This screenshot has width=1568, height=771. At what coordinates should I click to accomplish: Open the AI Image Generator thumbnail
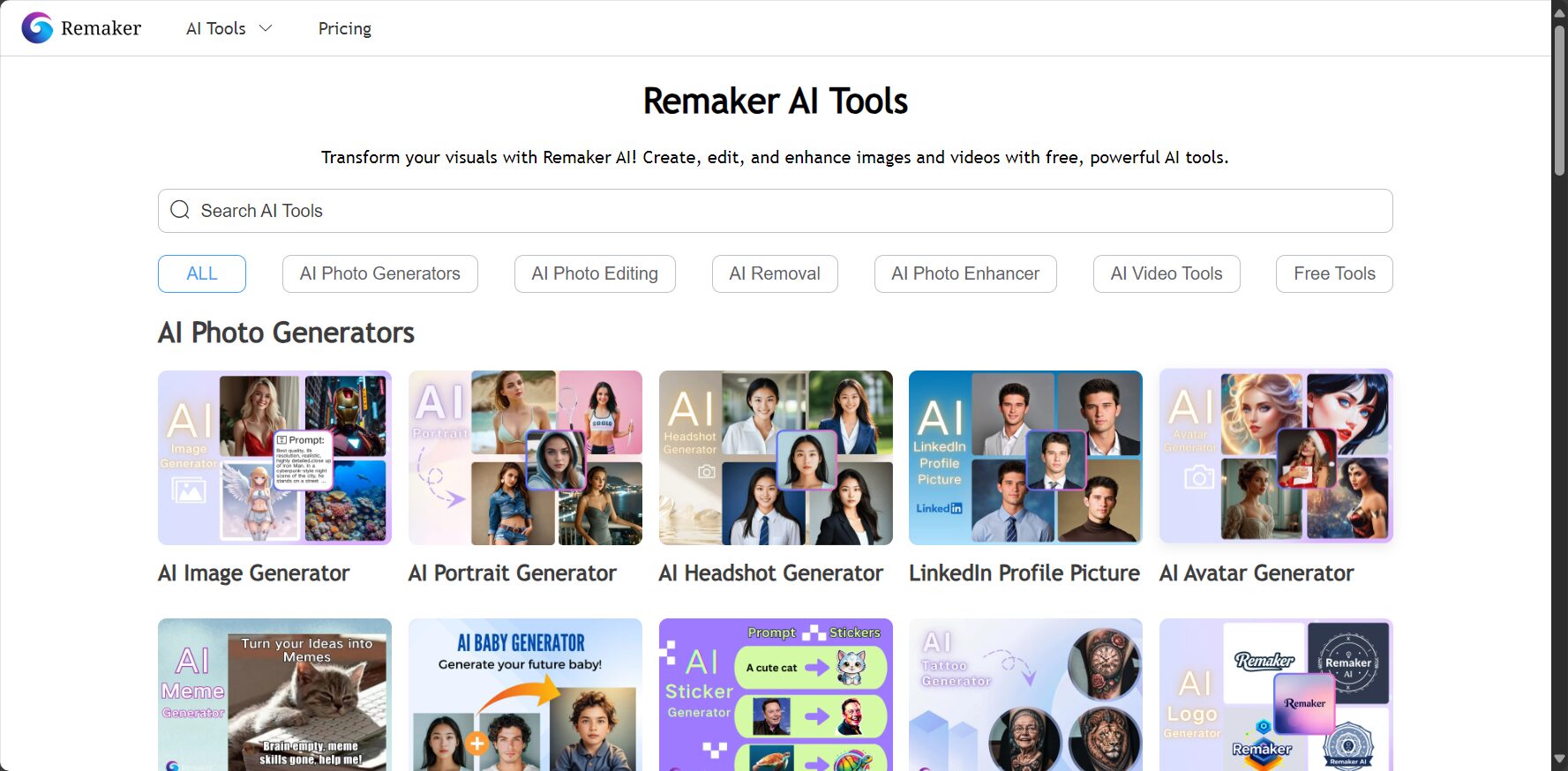(274, 457)
